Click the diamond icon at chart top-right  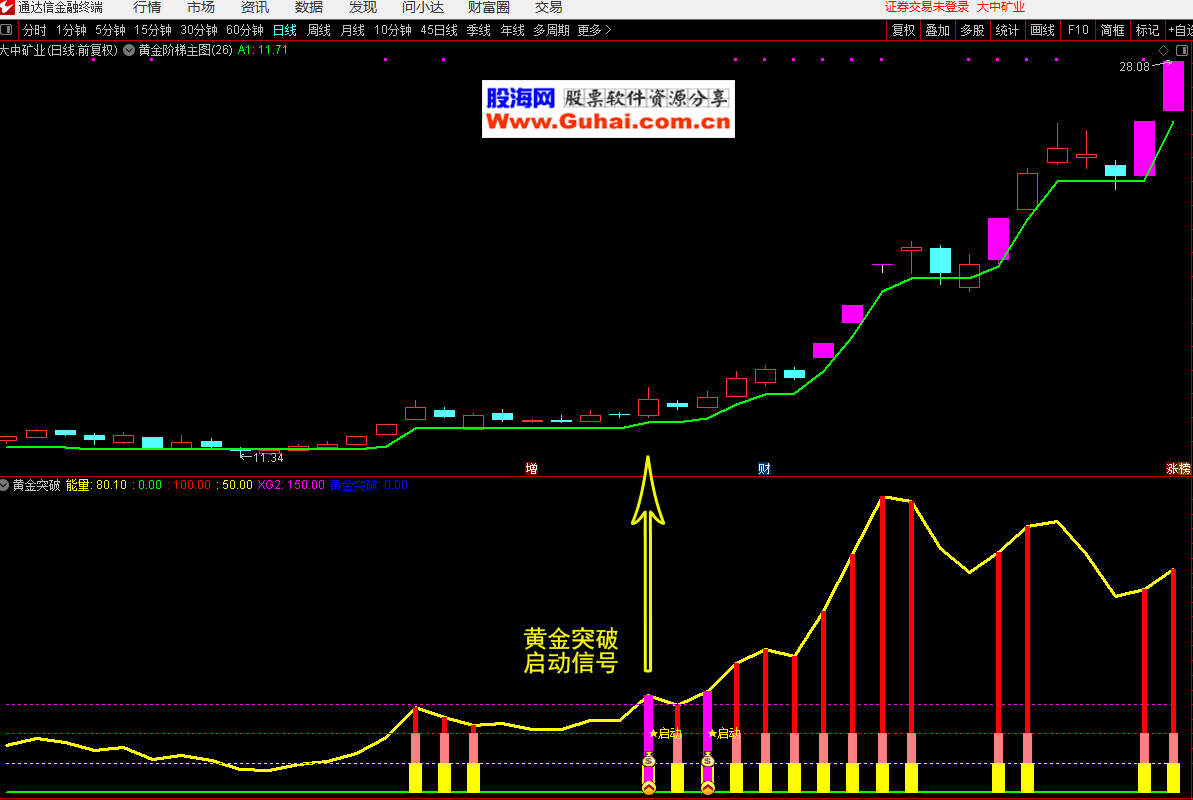1164,50
